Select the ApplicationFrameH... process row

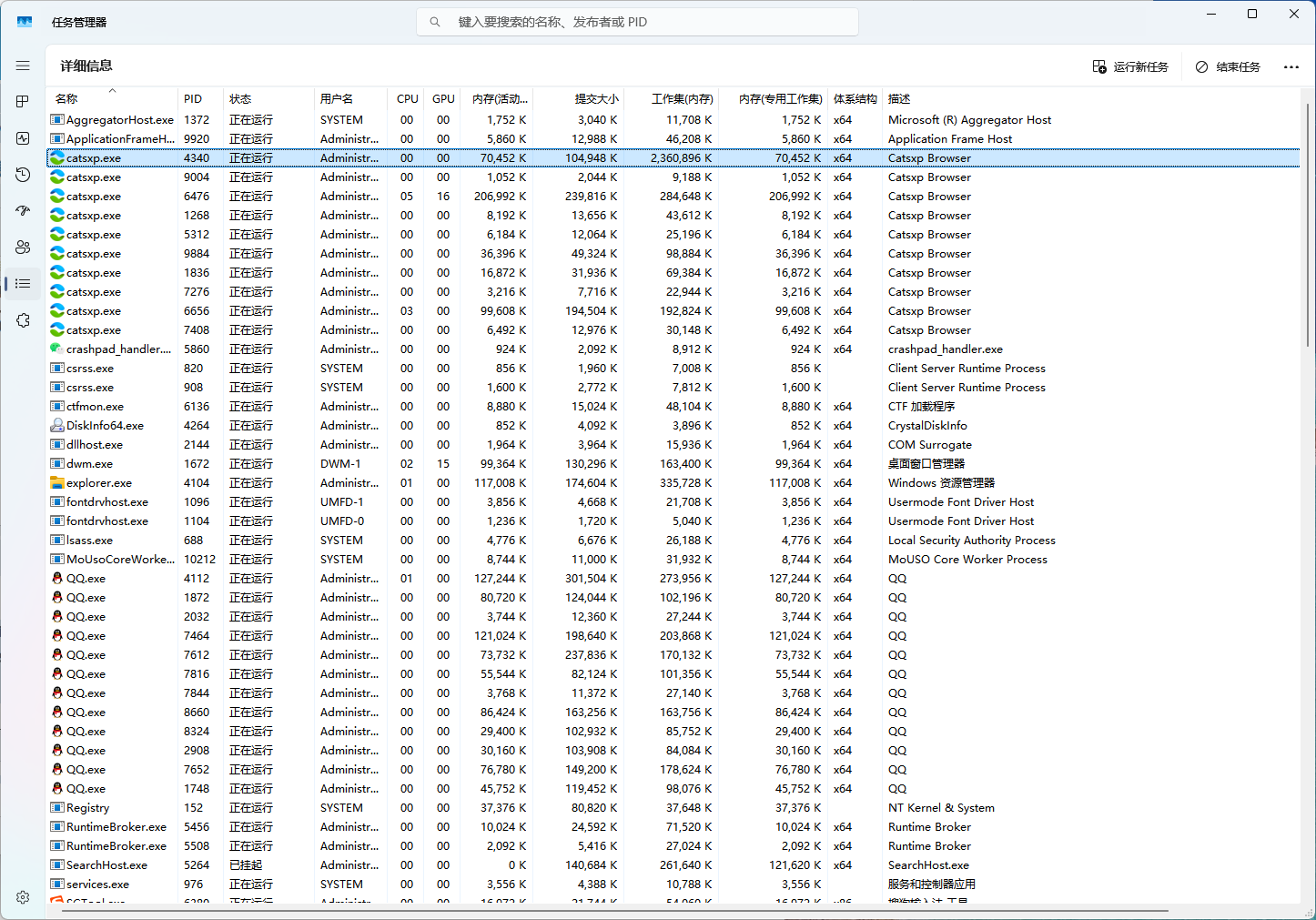673,138
